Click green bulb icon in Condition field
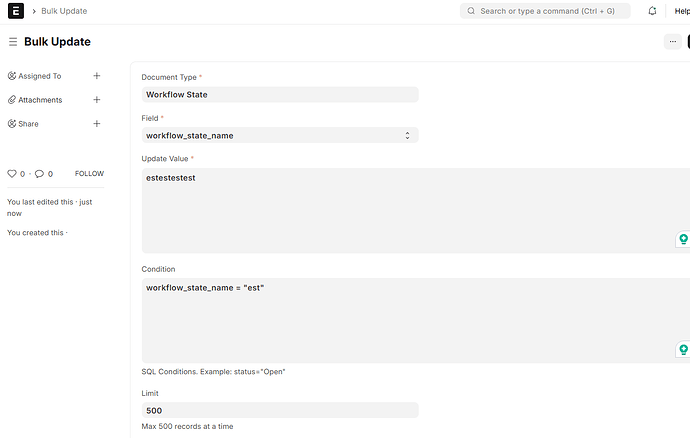690x438 pixels. point(683,349)
